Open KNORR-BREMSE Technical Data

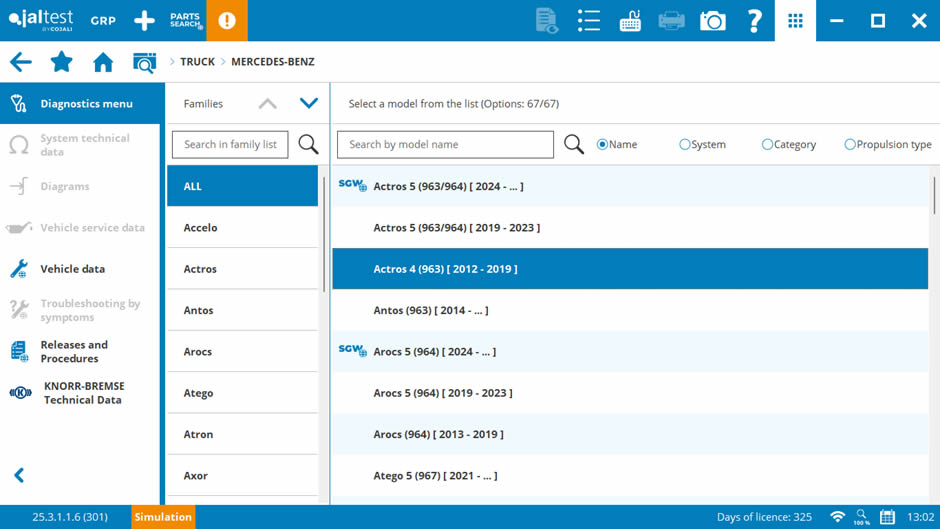pos(80,393)
